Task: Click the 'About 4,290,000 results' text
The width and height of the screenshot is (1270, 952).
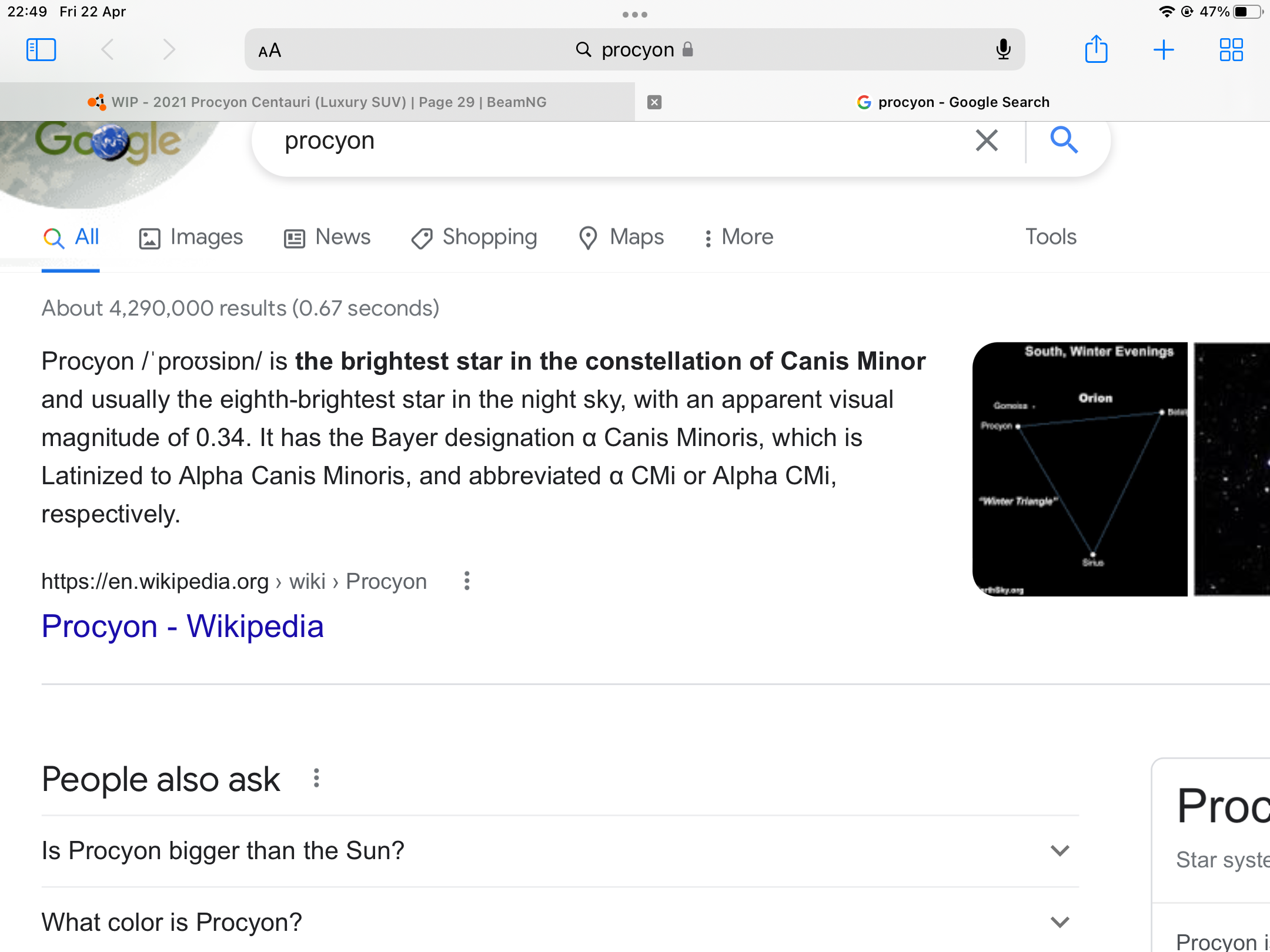Action: coord(240,308)
